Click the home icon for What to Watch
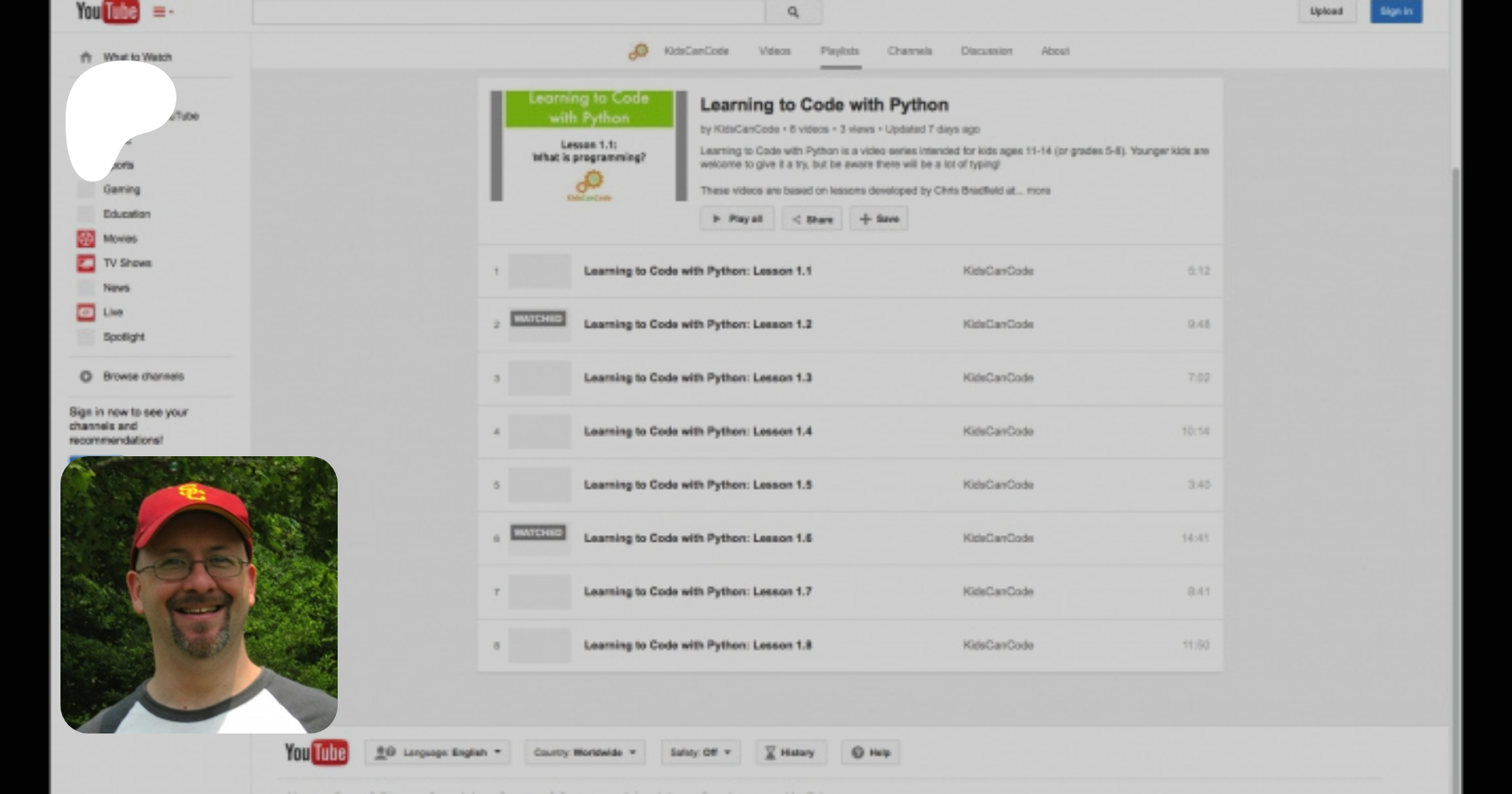This screenshot has width=1512, height=794. 86,57
